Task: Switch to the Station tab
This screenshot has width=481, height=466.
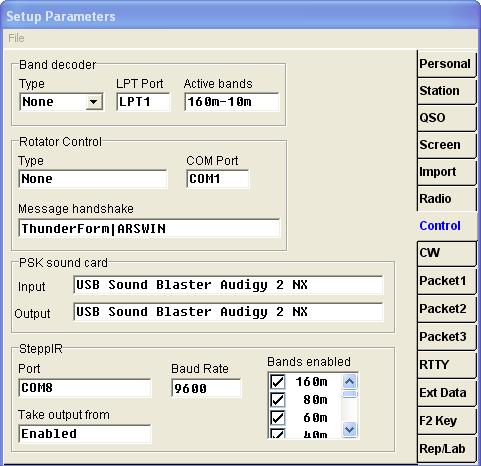Action: (x=446, y=91)
